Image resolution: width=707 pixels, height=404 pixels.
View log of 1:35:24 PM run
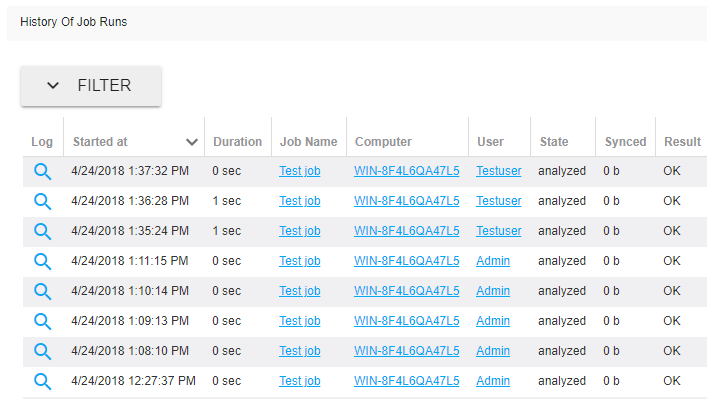pos(42,231)
